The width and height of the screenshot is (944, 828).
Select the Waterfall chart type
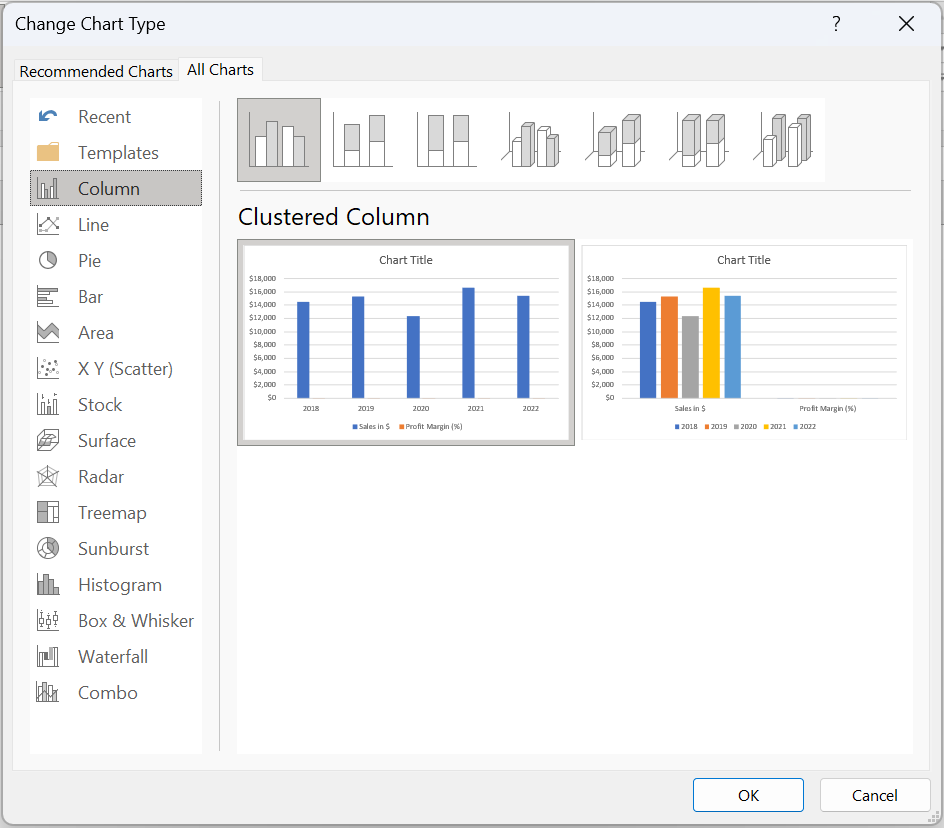[112, 656]
